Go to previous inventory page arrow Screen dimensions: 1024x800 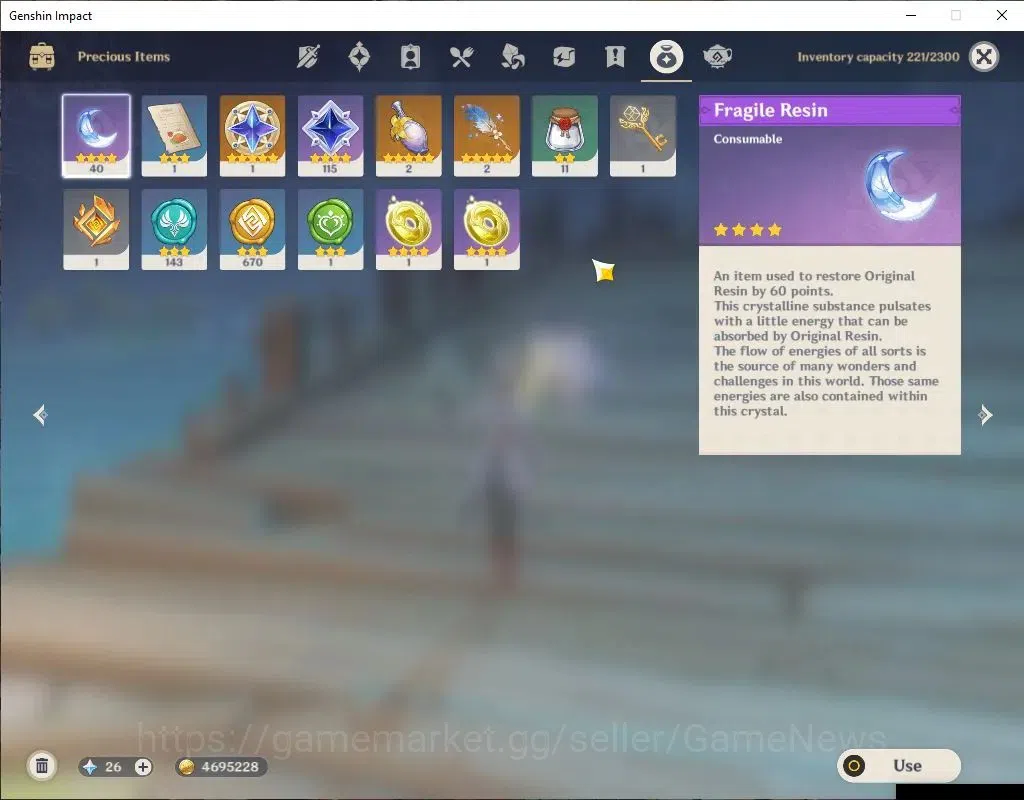click(x=40, y=415)
